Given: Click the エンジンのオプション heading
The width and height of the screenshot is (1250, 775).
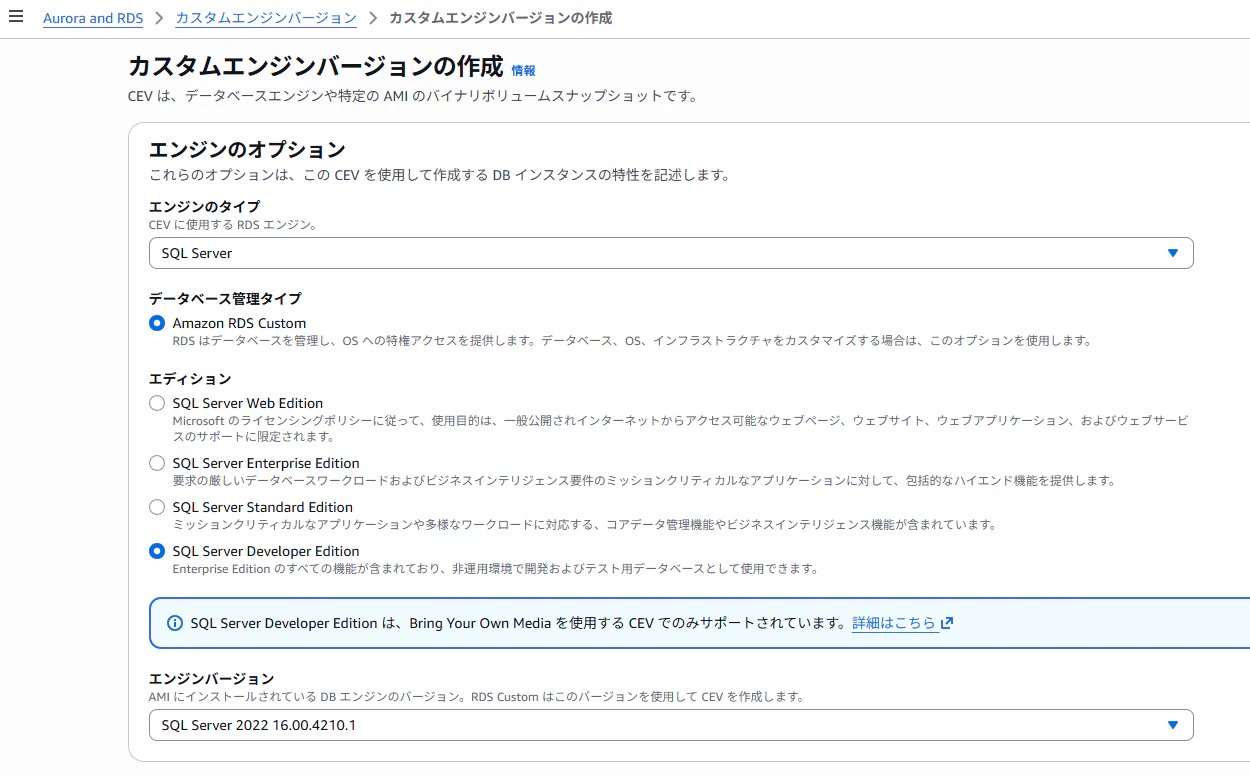Looking at the screenshot, I should (247, 150).
